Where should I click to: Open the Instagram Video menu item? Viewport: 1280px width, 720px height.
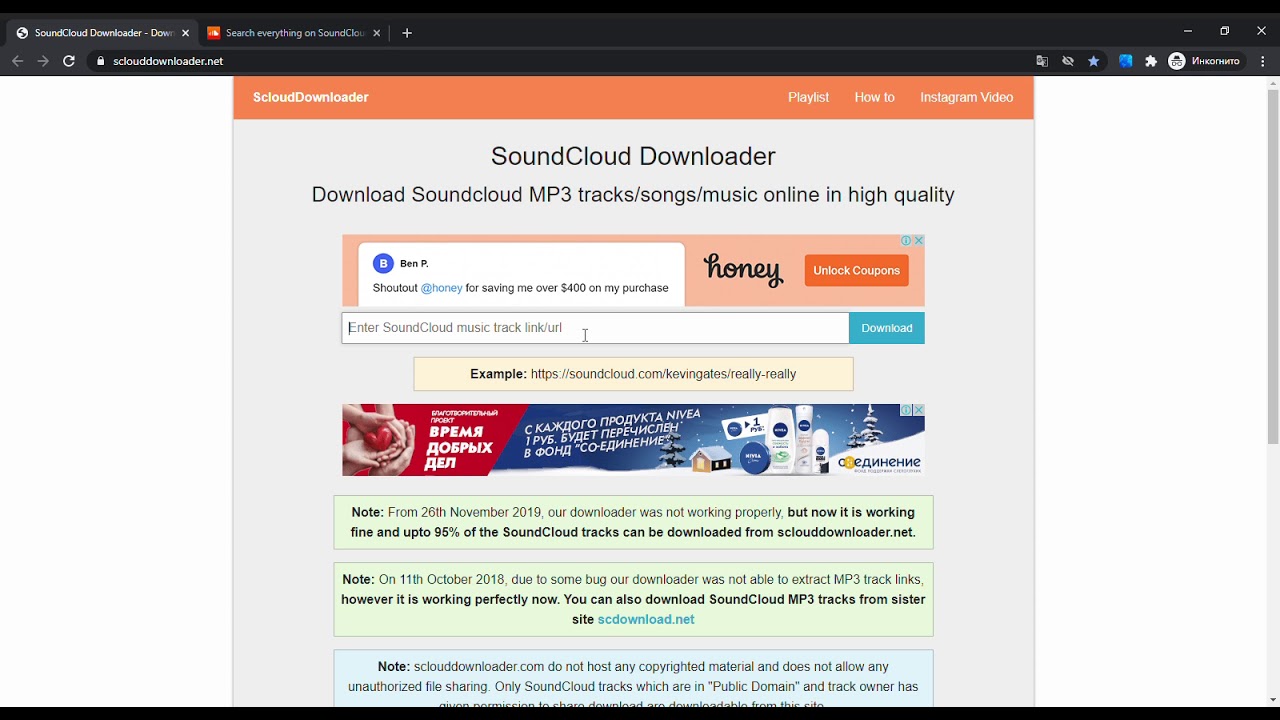pyautogui.click(x=966, y=97)
